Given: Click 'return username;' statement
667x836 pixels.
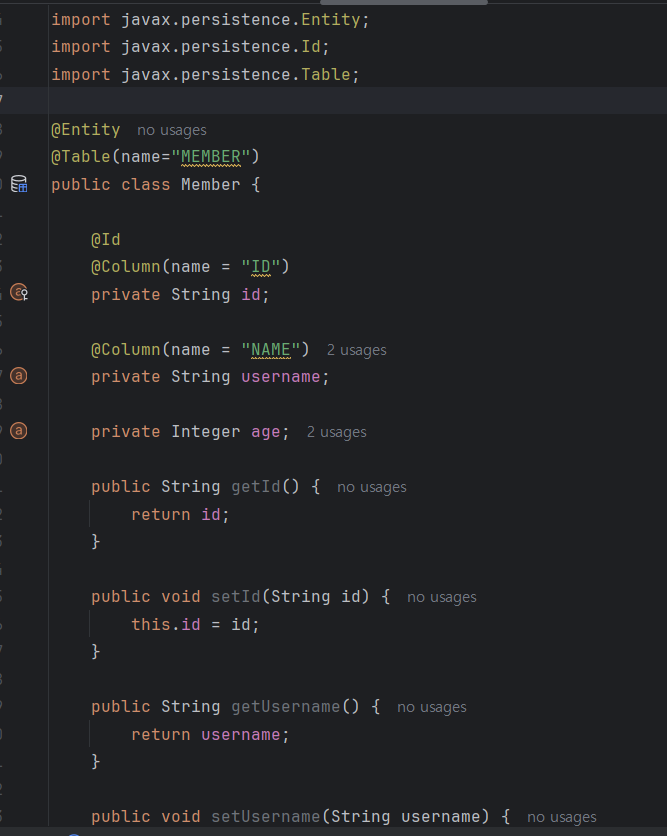Looking at the screenshot, I should click(210, 735).
